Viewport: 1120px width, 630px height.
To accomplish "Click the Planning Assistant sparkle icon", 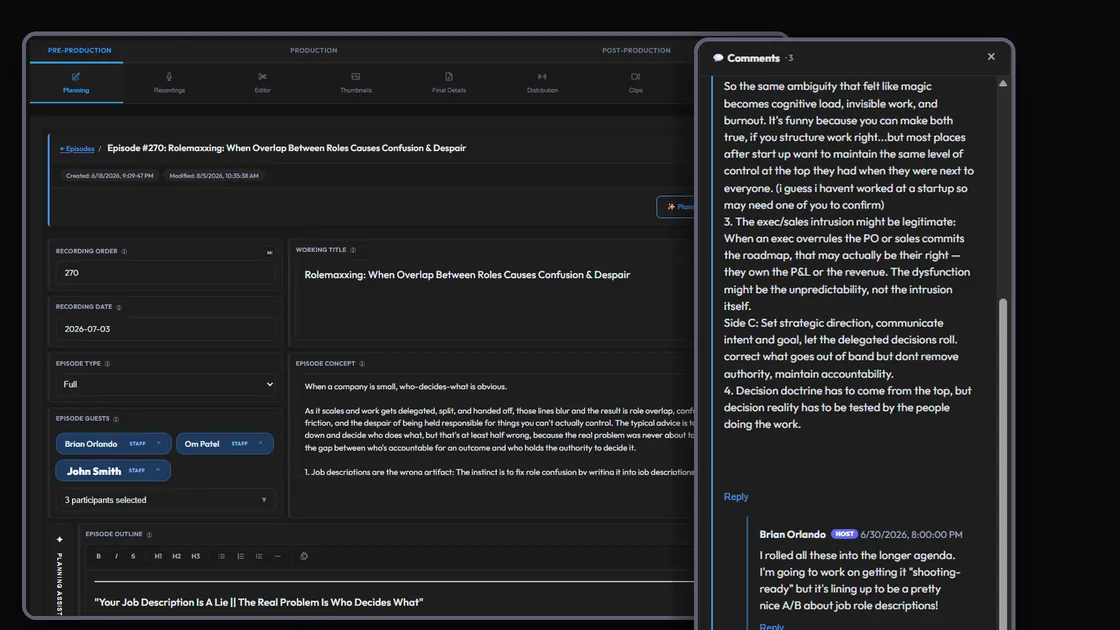I will coord(60,540).
